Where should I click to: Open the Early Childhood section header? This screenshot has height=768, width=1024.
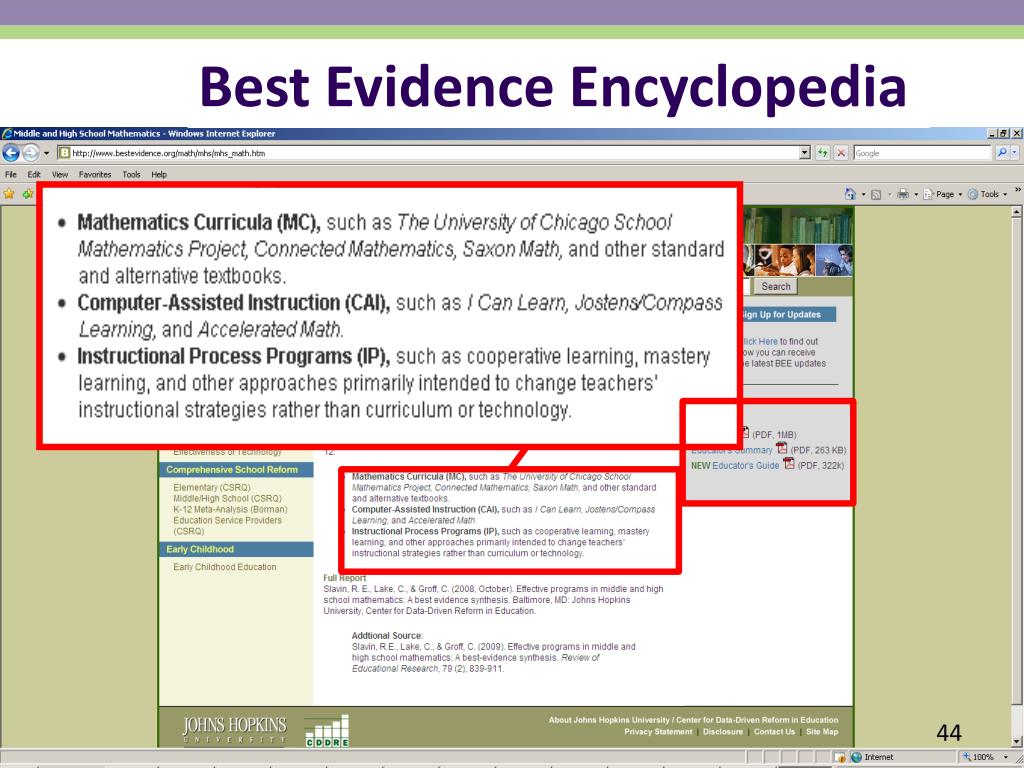pos(236,549)
